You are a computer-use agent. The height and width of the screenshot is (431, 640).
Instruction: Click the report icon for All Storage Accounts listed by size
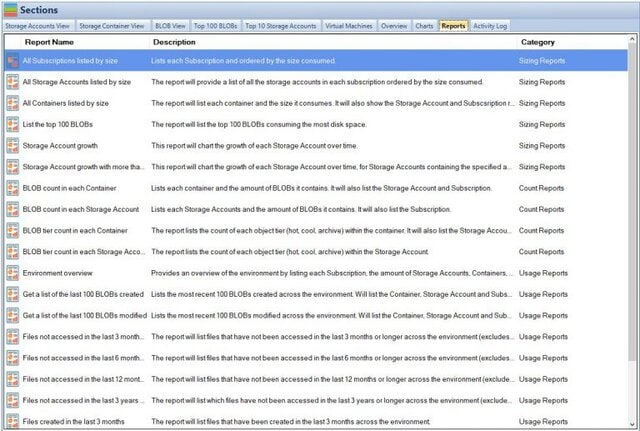click(12, 82)
